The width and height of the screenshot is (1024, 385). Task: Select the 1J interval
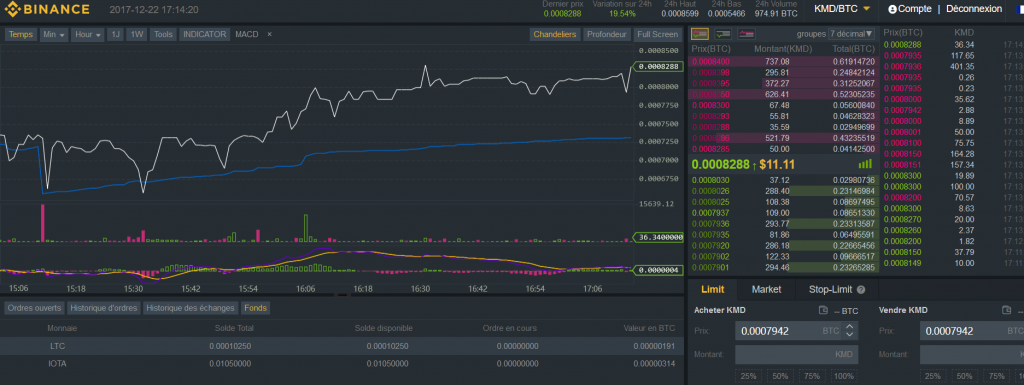tap(116, 34)
